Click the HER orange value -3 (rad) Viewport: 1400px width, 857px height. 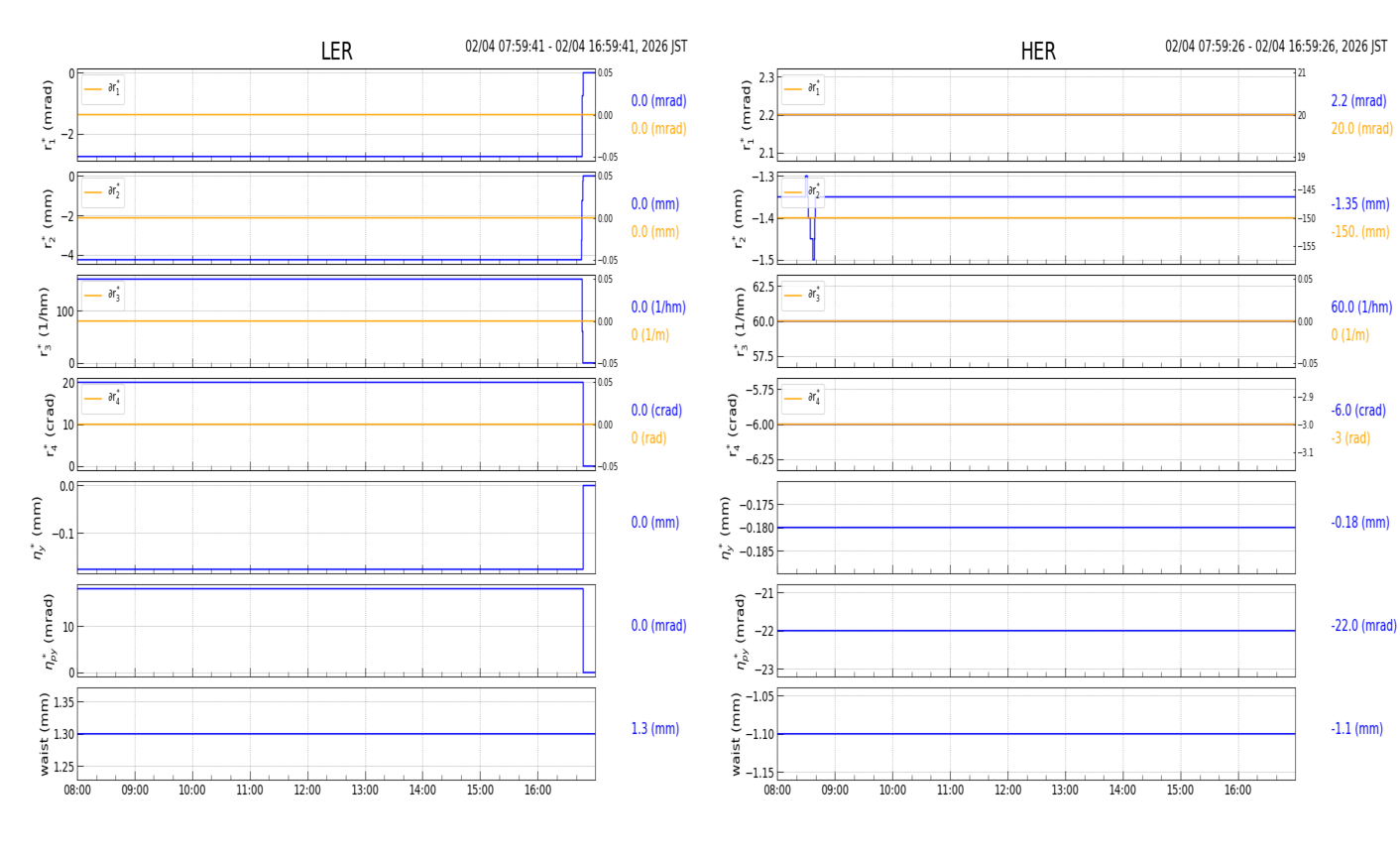point(1350,438)
